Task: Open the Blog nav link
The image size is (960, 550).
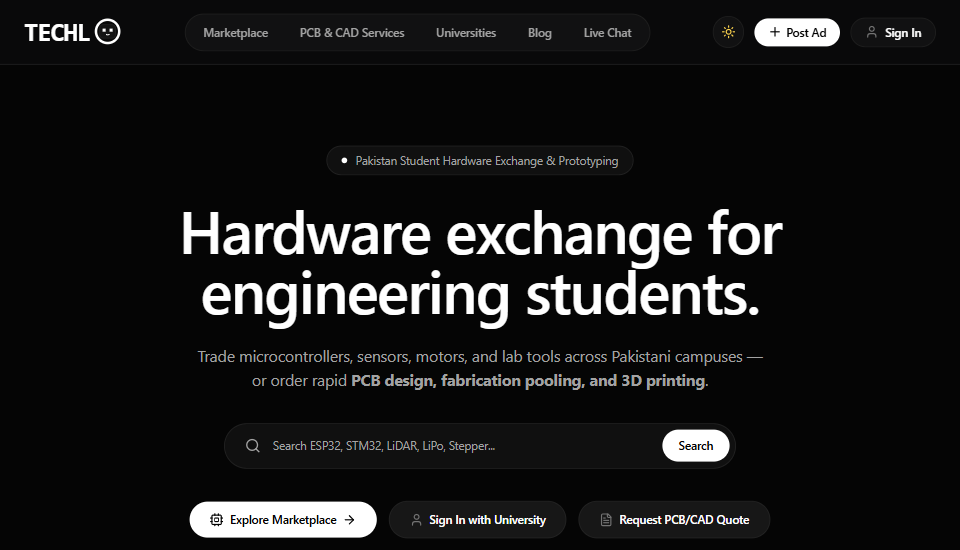Action: pyautogui.click(x=539, y=33)
